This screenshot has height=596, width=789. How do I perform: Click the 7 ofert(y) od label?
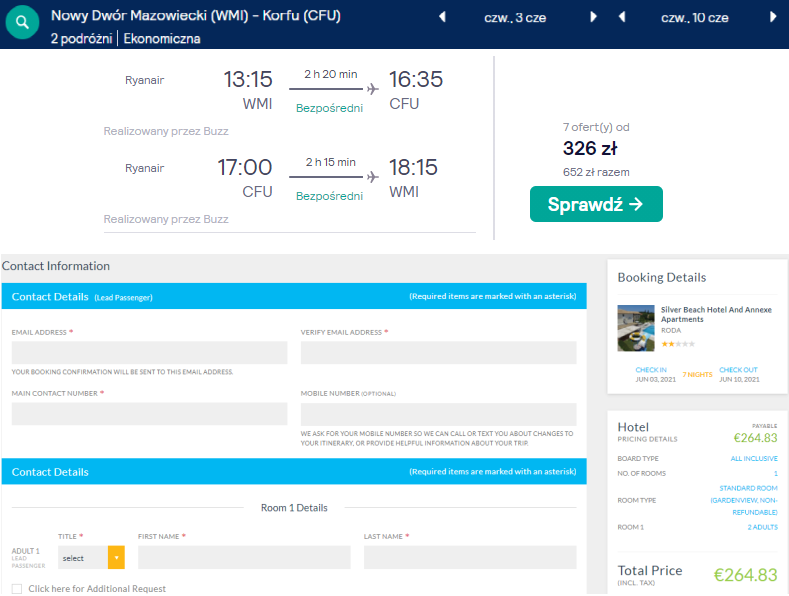tap(596, 127)
